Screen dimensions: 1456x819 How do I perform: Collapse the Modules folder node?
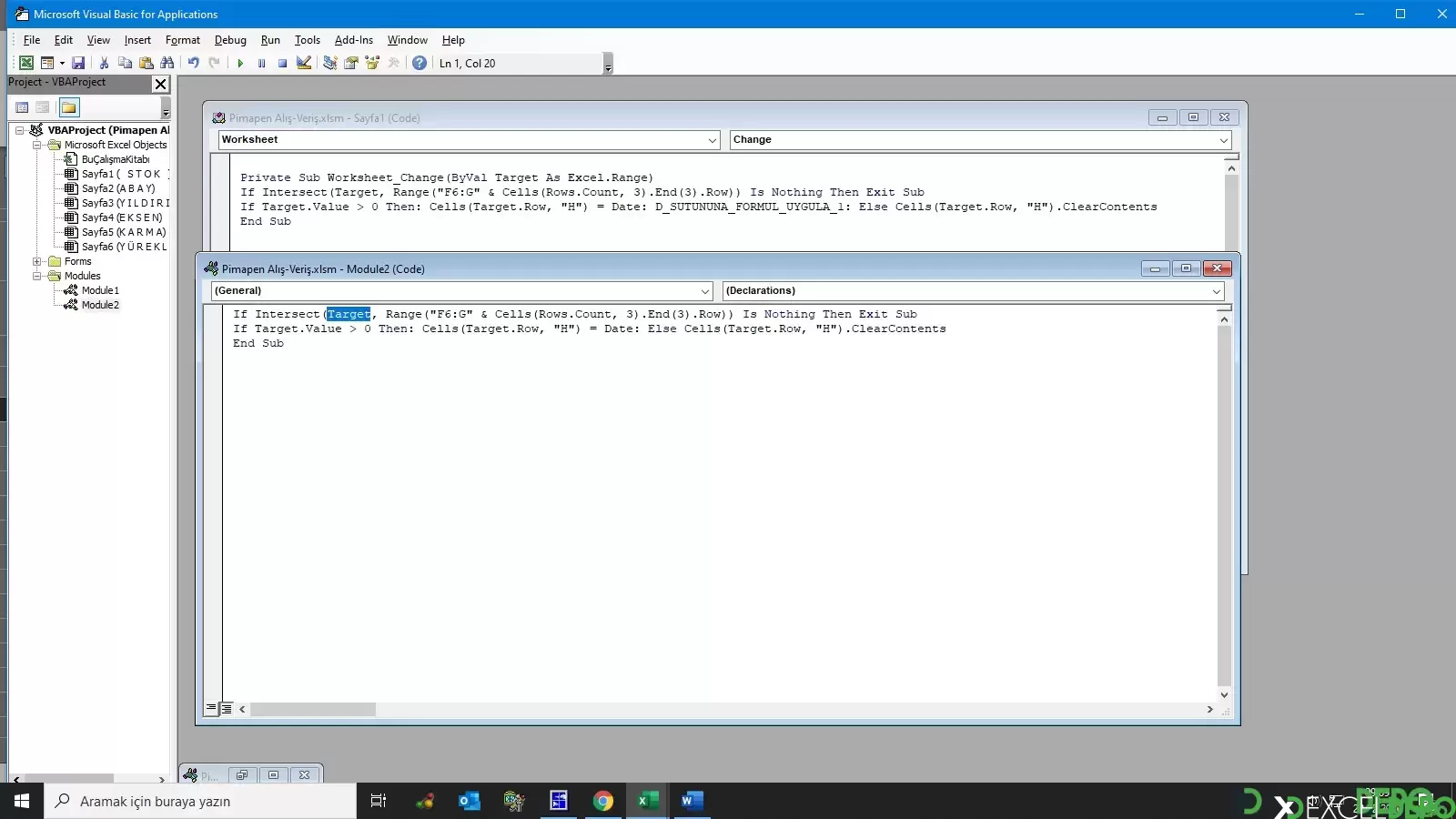click(37, 276)
